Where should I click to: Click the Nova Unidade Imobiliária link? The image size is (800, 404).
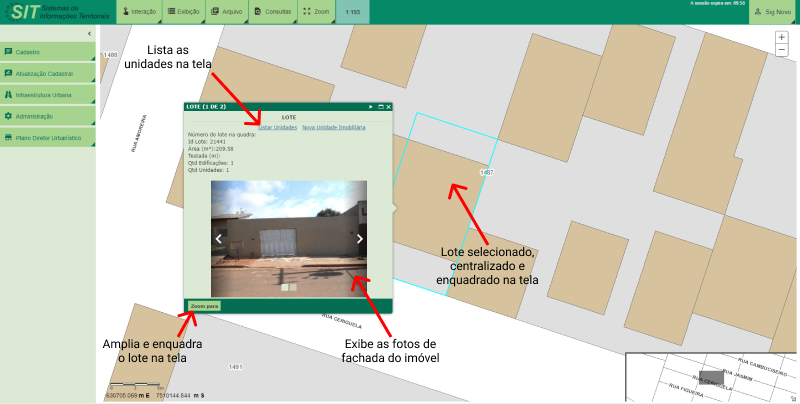[x=333, y=128]
